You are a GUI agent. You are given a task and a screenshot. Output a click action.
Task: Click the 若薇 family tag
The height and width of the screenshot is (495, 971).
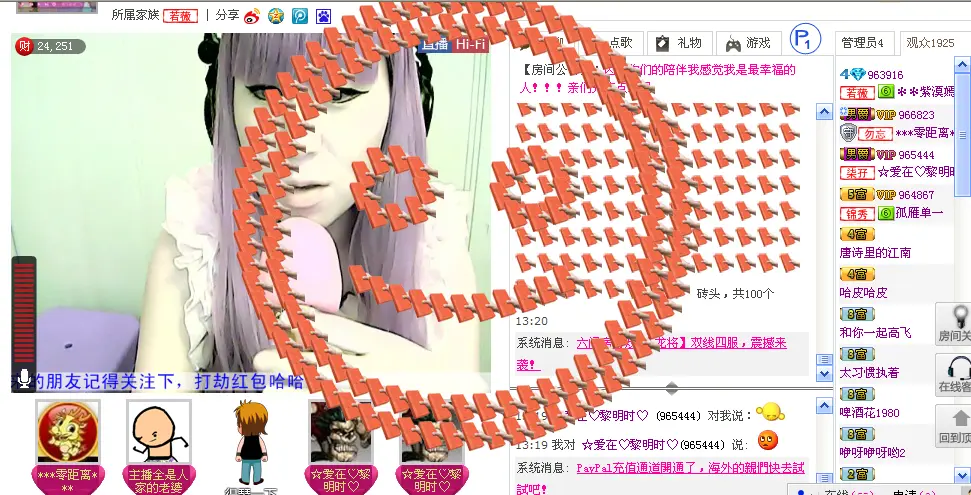click(180, 16)
